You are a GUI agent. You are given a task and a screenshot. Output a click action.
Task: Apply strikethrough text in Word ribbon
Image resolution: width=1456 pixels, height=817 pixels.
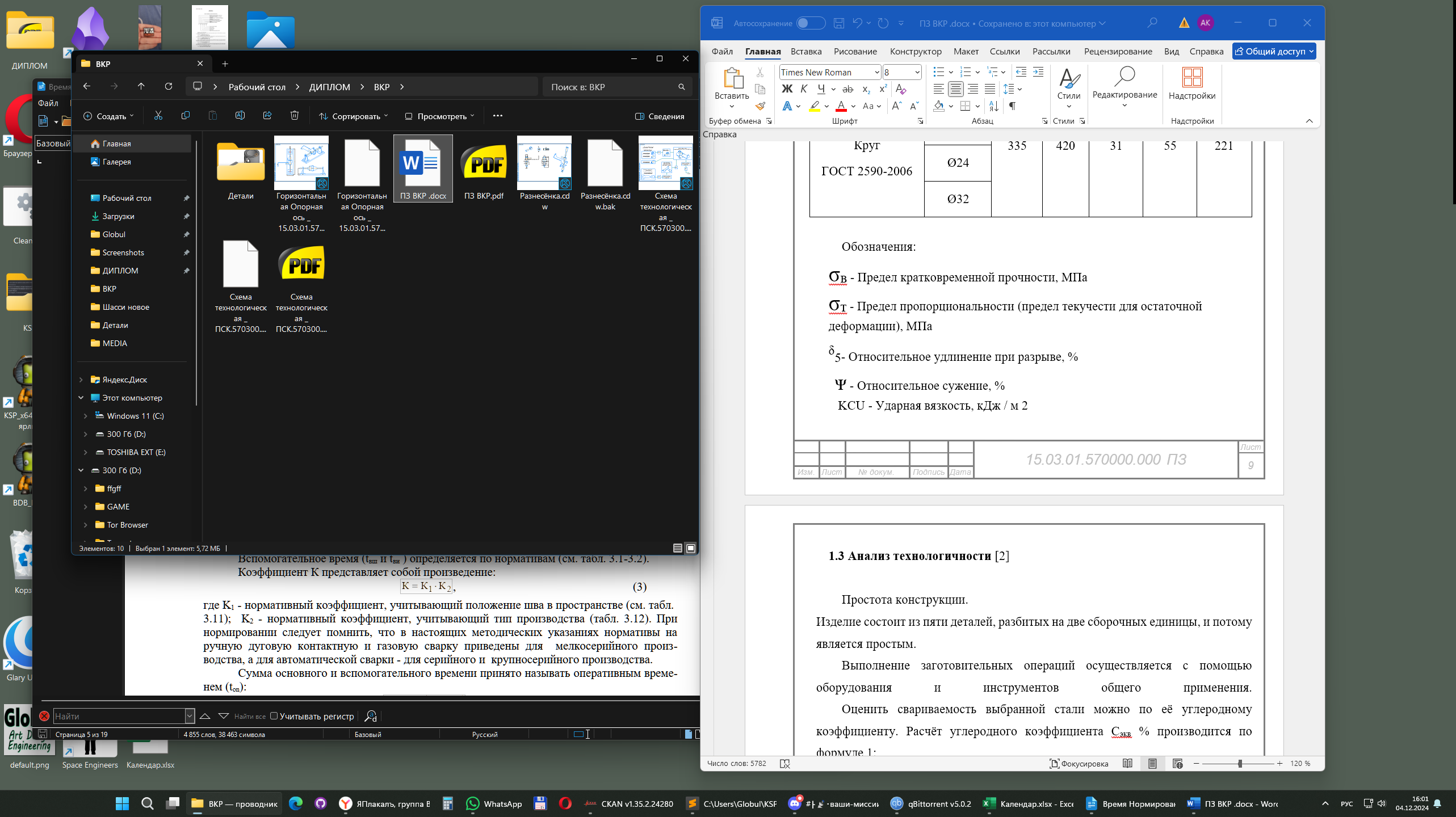click(x=848, y=89)
